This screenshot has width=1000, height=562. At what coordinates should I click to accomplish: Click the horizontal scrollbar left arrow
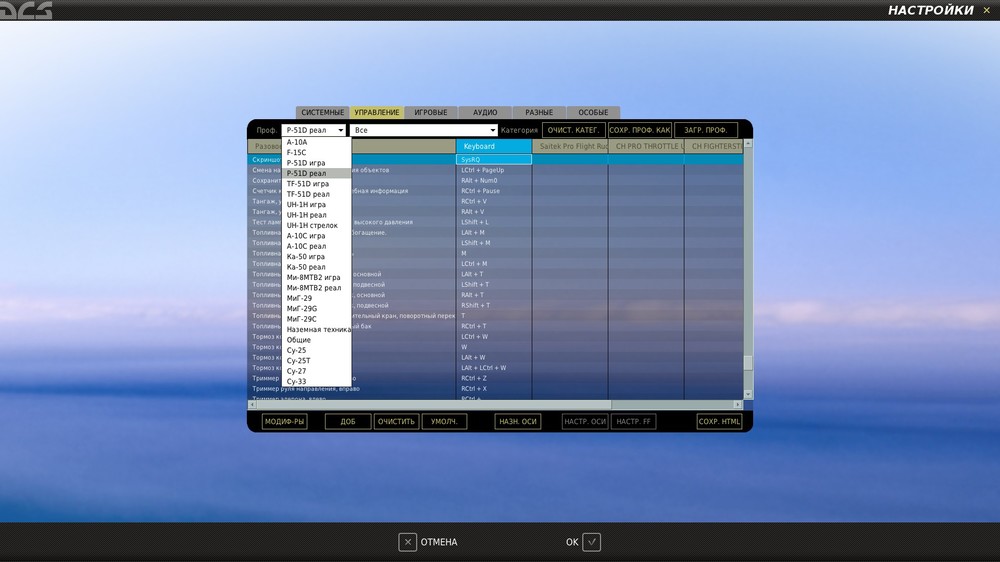coord(253,404)
